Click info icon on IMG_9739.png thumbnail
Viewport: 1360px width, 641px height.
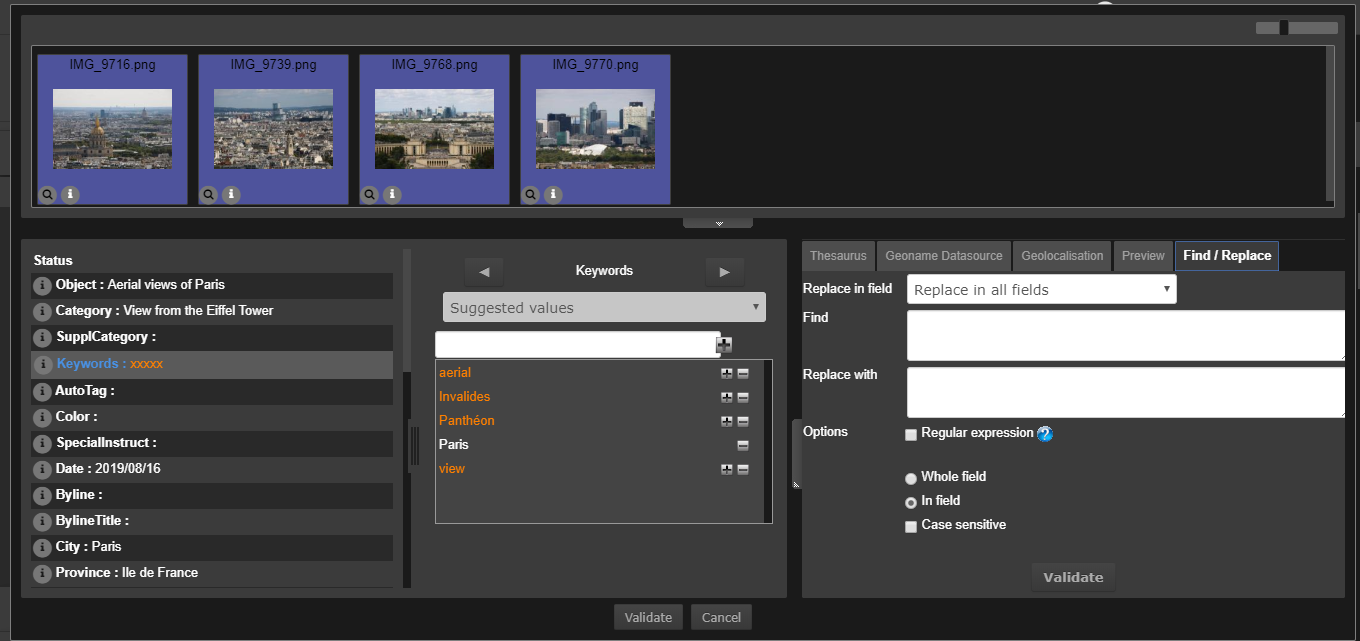231,195
